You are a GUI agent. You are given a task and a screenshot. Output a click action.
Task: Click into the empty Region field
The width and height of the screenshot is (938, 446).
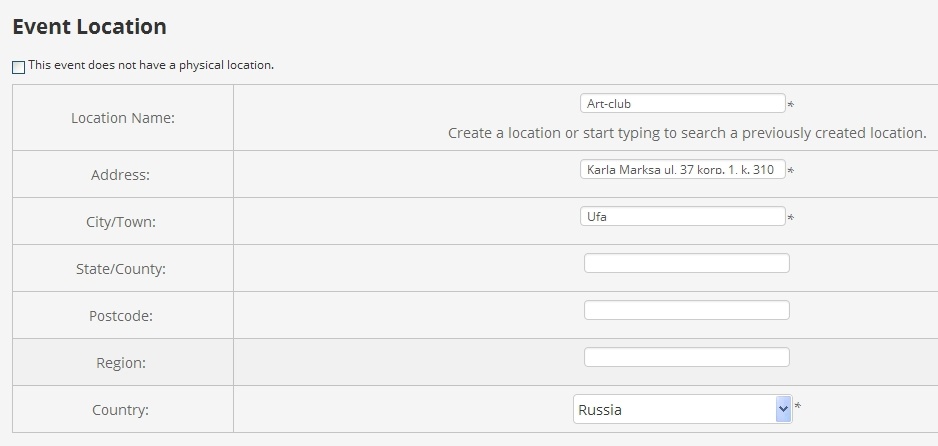pyautogui.click(x=686, y=357)
